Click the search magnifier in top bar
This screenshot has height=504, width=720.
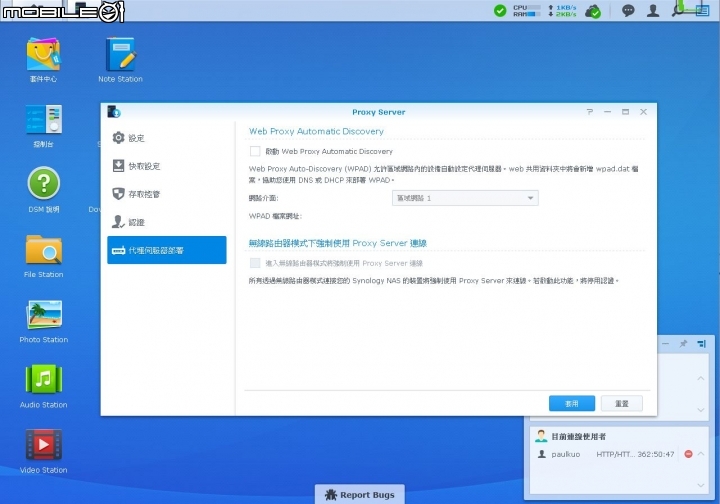click(x=677, y=11)
